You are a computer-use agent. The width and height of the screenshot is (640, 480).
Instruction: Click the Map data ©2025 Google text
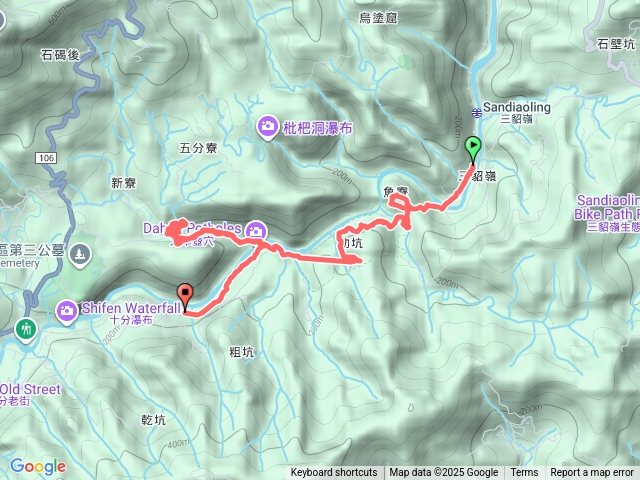pos(444,473)
